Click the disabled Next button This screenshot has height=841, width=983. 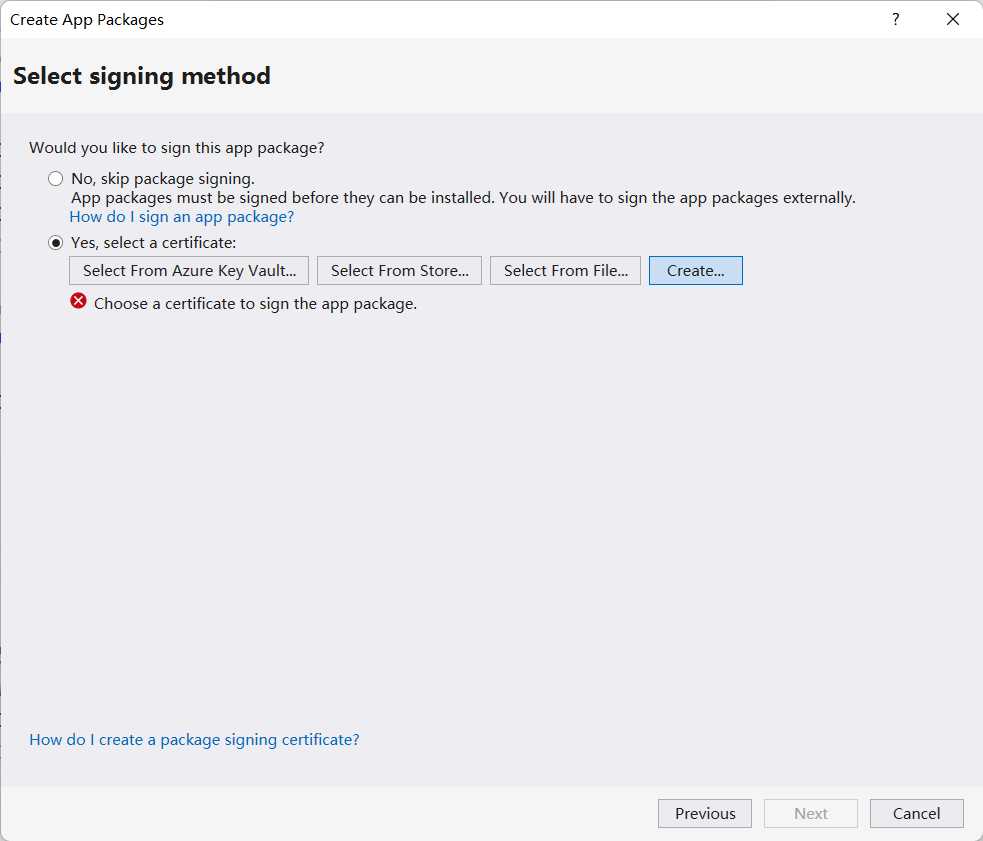(x=811, y=813)
